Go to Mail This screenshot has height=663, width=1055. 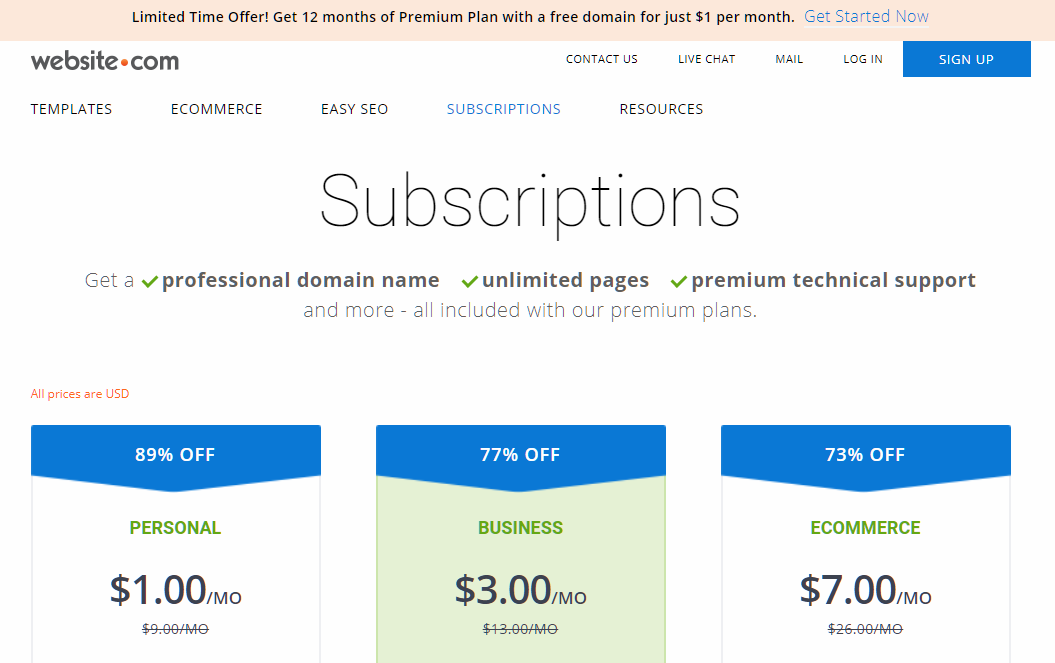pyautogui.click(x=789, y=59)
